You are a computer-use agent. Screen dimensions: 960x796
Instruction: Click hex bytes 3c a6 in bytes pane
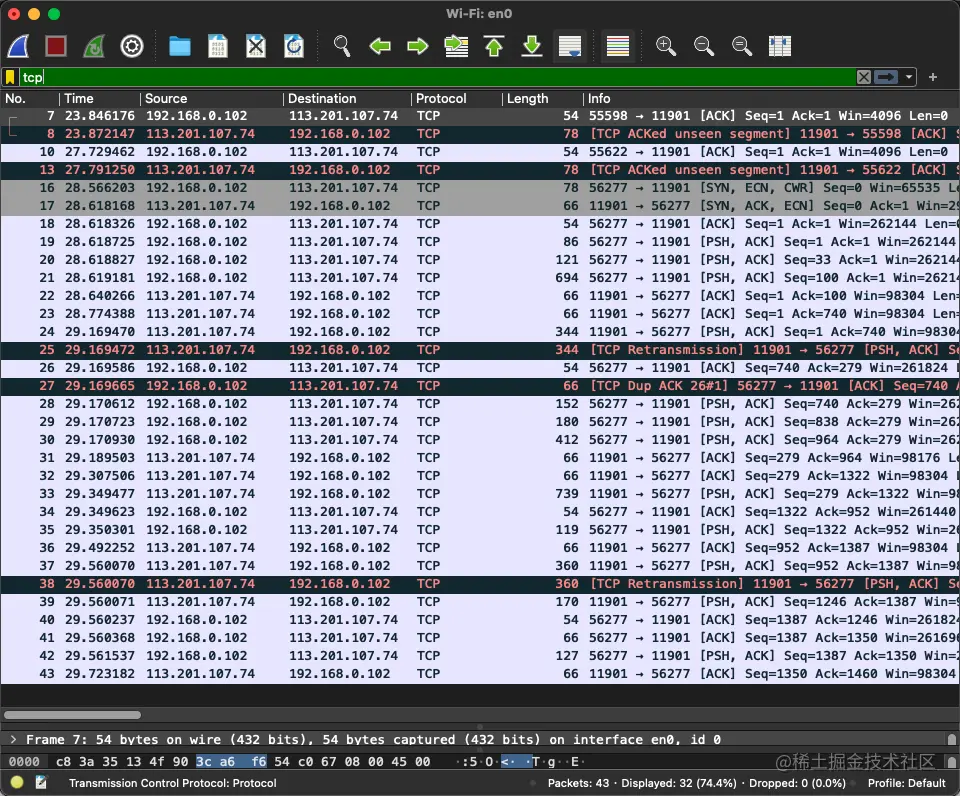click(215, 762)
